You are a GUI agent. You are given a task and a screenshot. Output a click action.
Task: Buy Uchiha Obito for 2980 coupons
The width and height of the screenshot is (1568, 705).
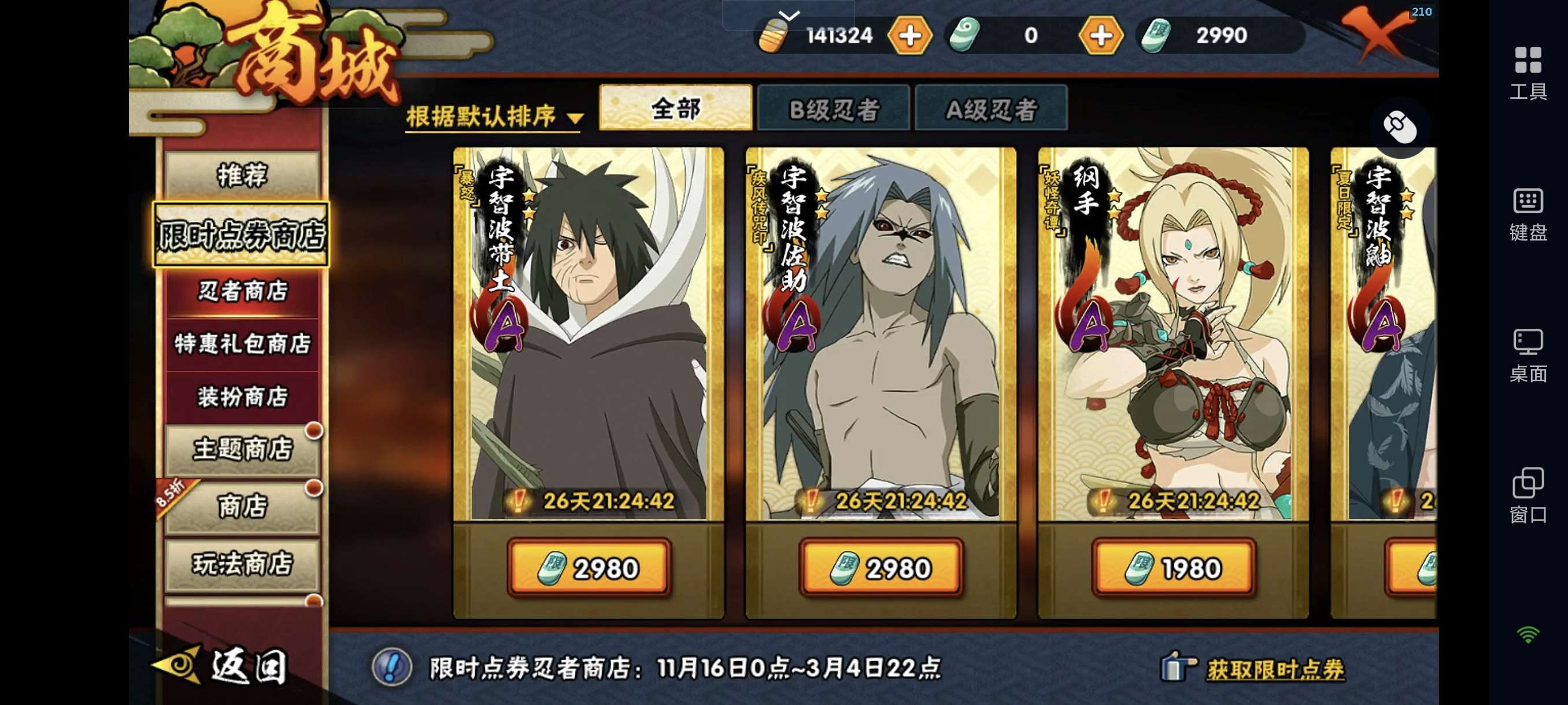click(589, 567)
